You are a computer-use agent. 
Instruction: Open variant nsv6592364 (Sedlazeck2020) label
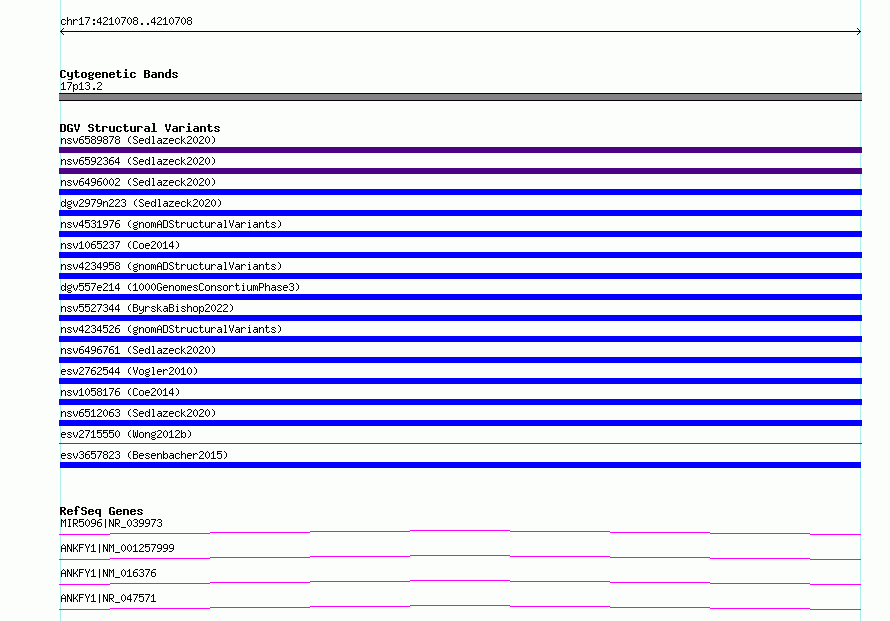click(x=138, y=161)
